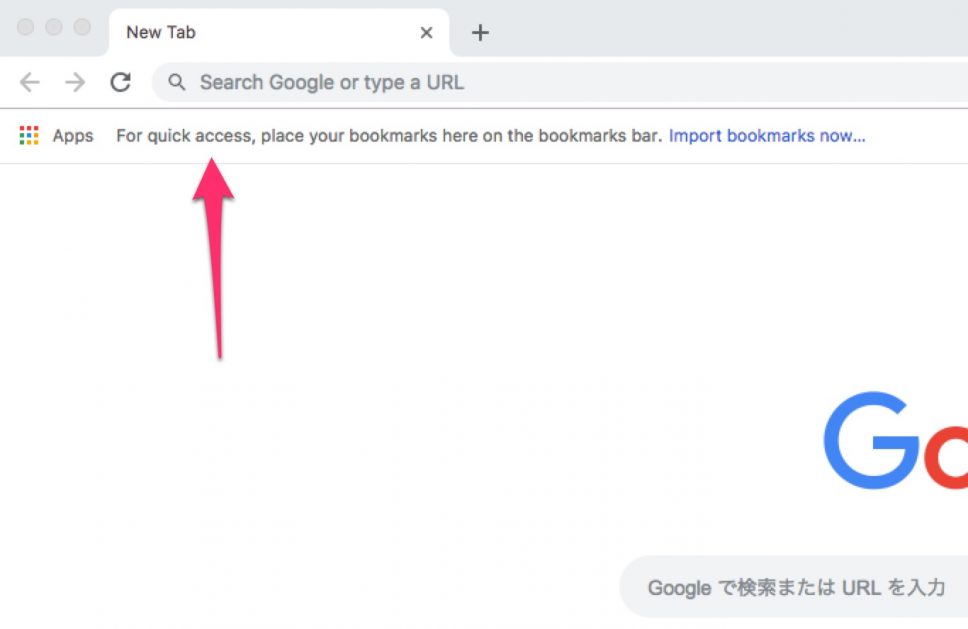Image resolution: width=968 pixels, height=629 pixels.
Task: Click the window zoom button beside the tab
Action: (82, 27)
